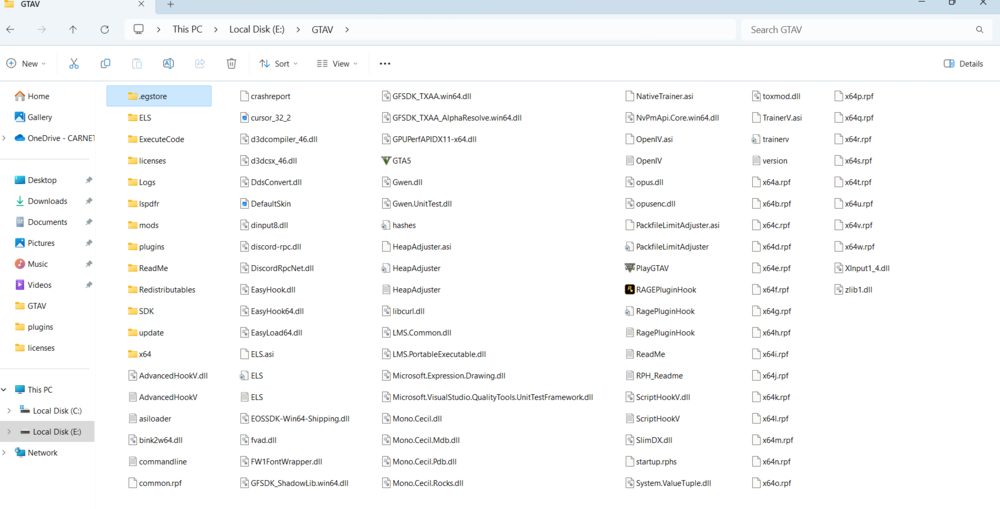Open Downloads in quick access
The width and height of the screenshot is (1000, 509).
tap(41, 201)
